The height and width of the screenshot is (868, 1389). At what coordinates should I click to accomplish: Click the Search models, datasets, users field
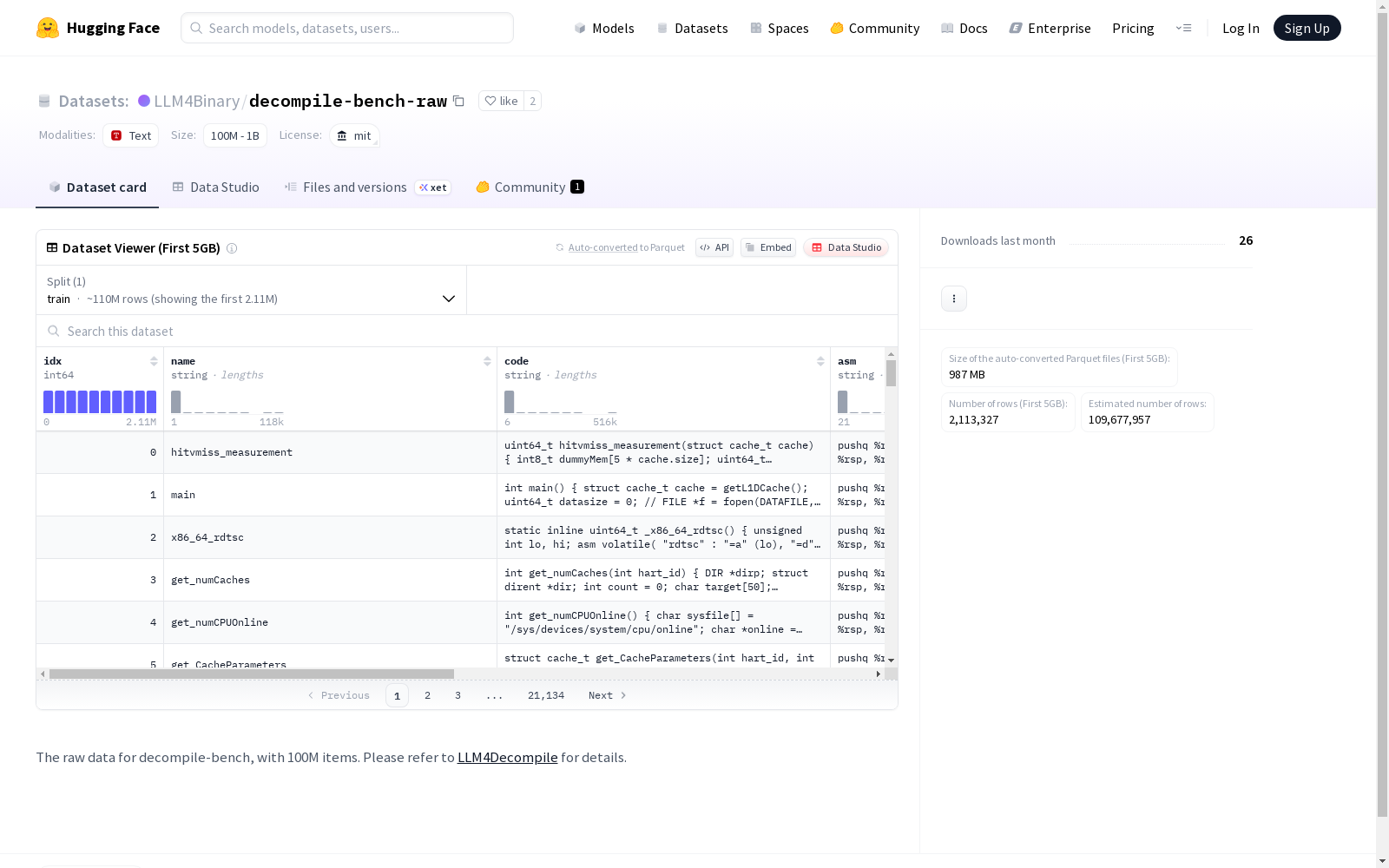(x=347, y=28)
